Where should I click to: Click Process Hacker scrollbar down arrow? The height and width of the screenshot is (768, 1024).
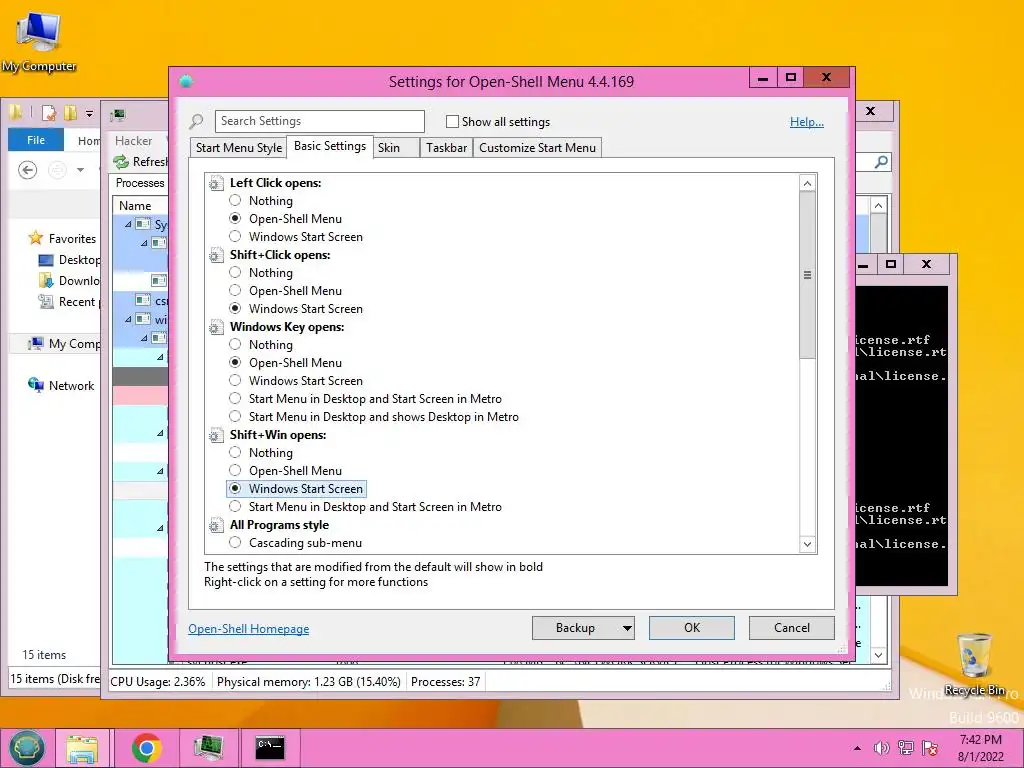tap(878, 655)
